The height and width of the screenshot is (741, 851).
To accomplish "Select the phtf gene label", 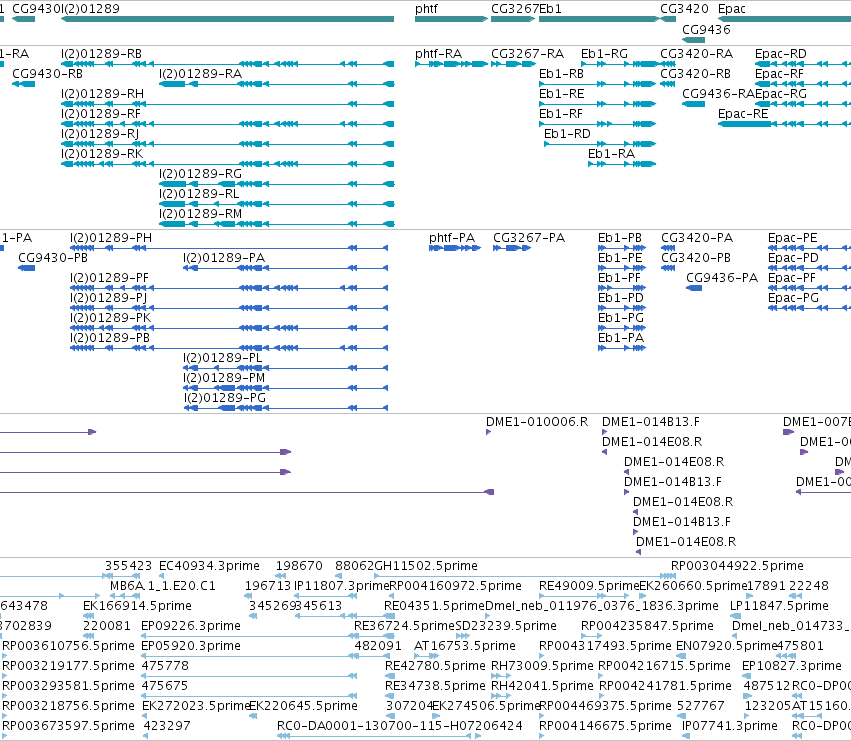I will click(426, 9).
